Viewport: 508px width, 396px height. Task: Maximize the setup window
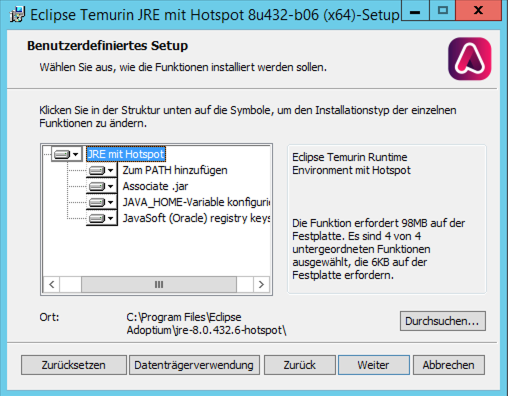[443, 11]
